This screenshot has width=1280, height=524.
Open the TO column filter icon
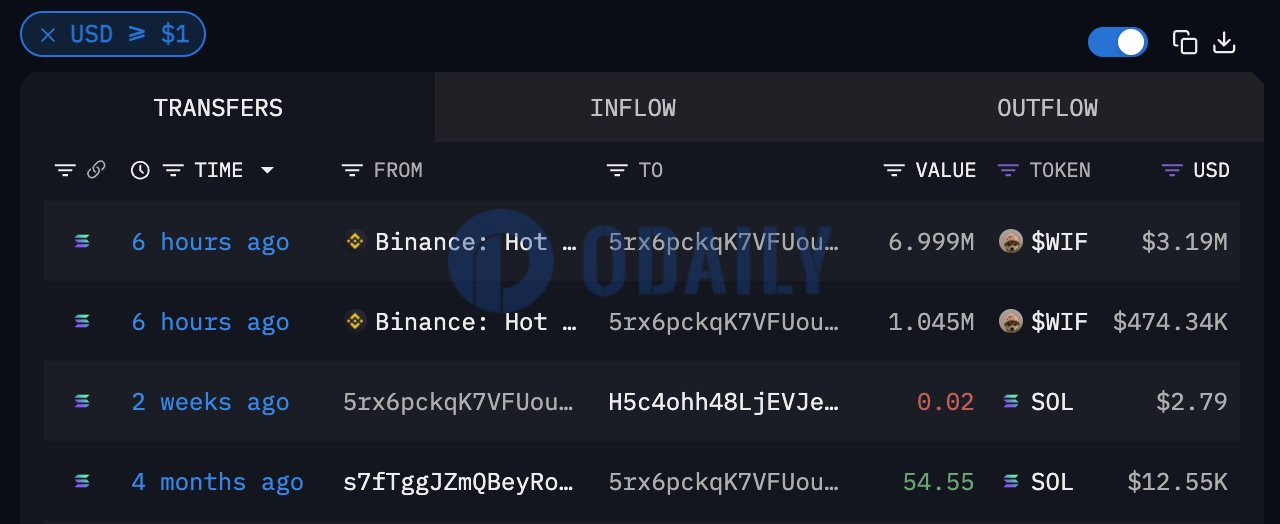617,171
